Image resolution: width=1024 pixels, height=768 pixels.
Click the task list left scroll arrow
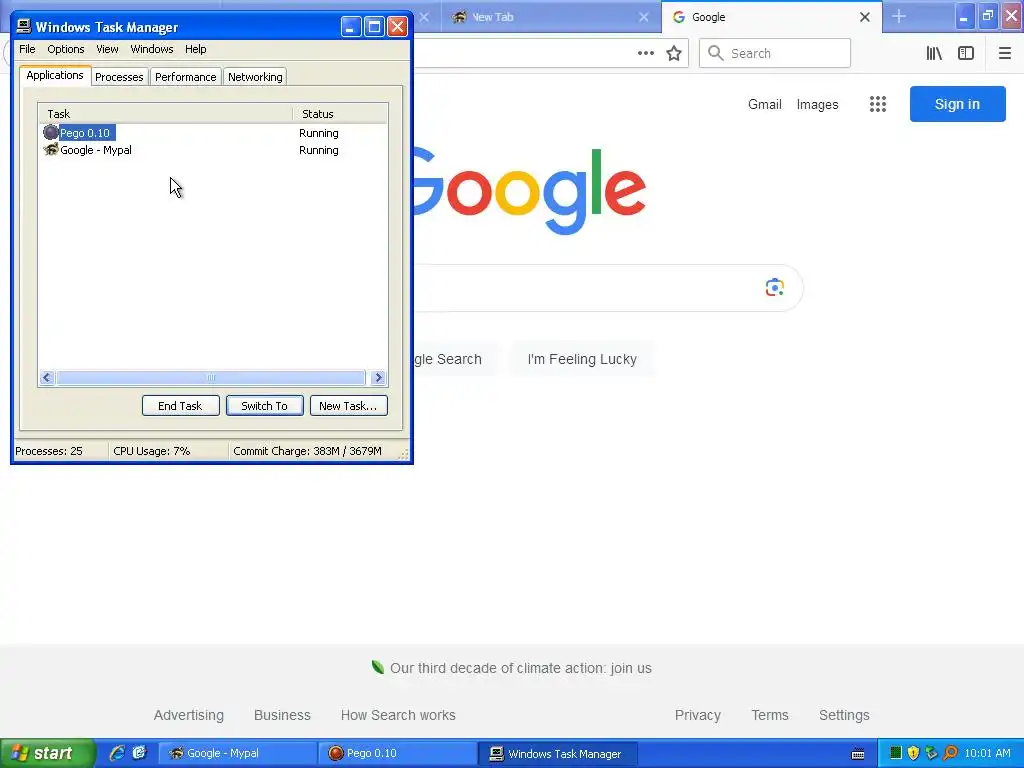click(46, 377)
